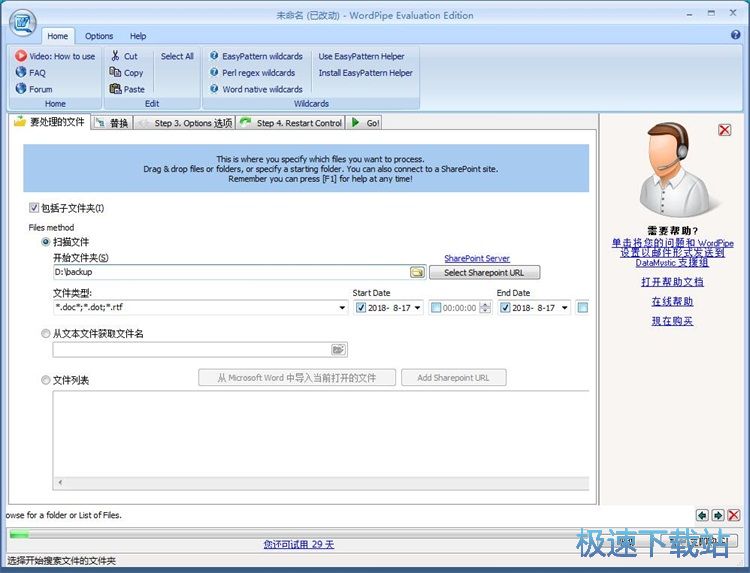This screenshot has height=573, width=750.
Task: Open the 在线帮助 link
Action: coord(673,301)
